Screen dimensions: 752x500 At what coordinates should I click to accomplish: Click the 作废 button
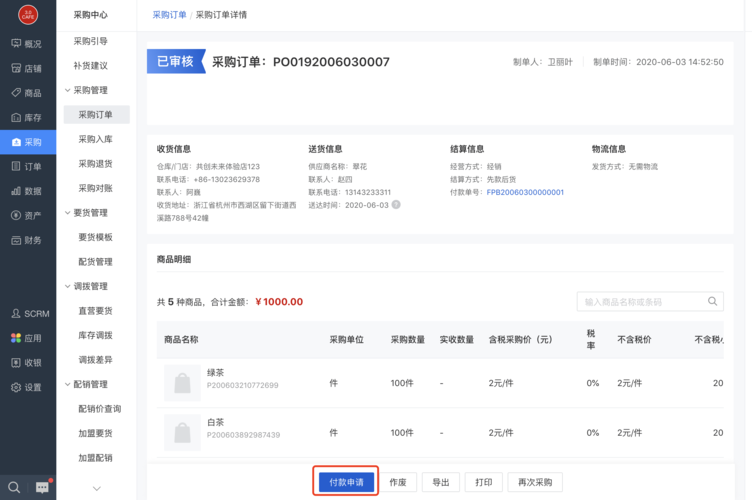coord(398,482)
